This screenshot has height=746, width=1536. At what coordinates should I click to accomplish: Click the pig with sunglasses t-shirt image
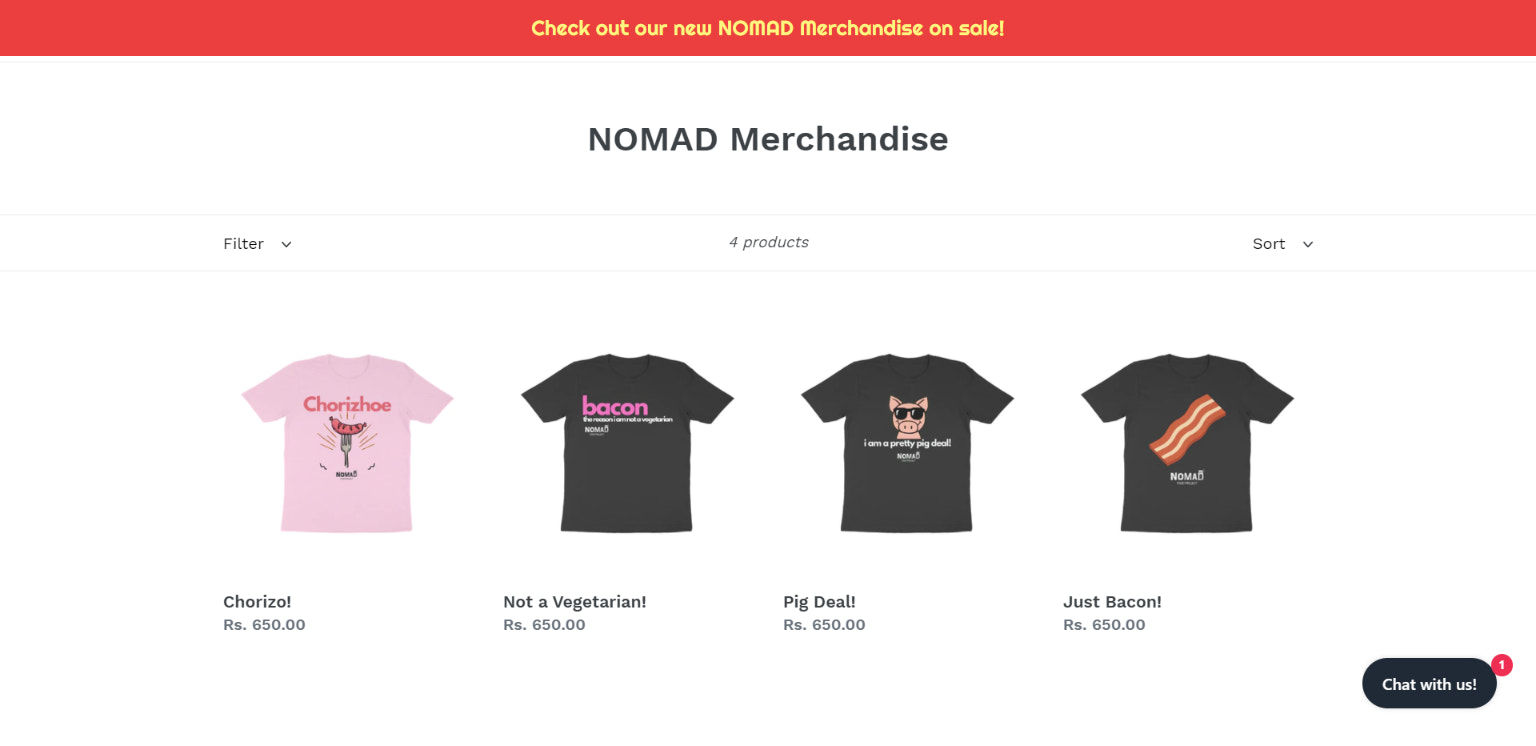point(907,442)
